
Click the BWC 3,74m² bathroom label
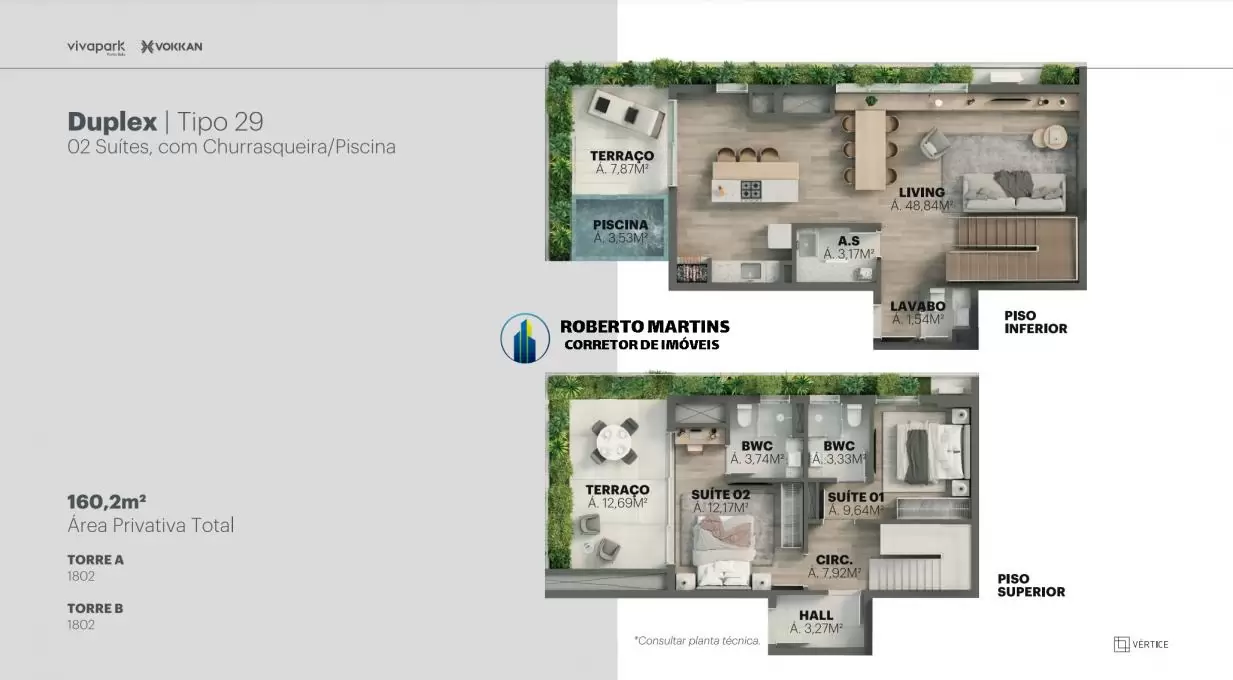(757, 453)
